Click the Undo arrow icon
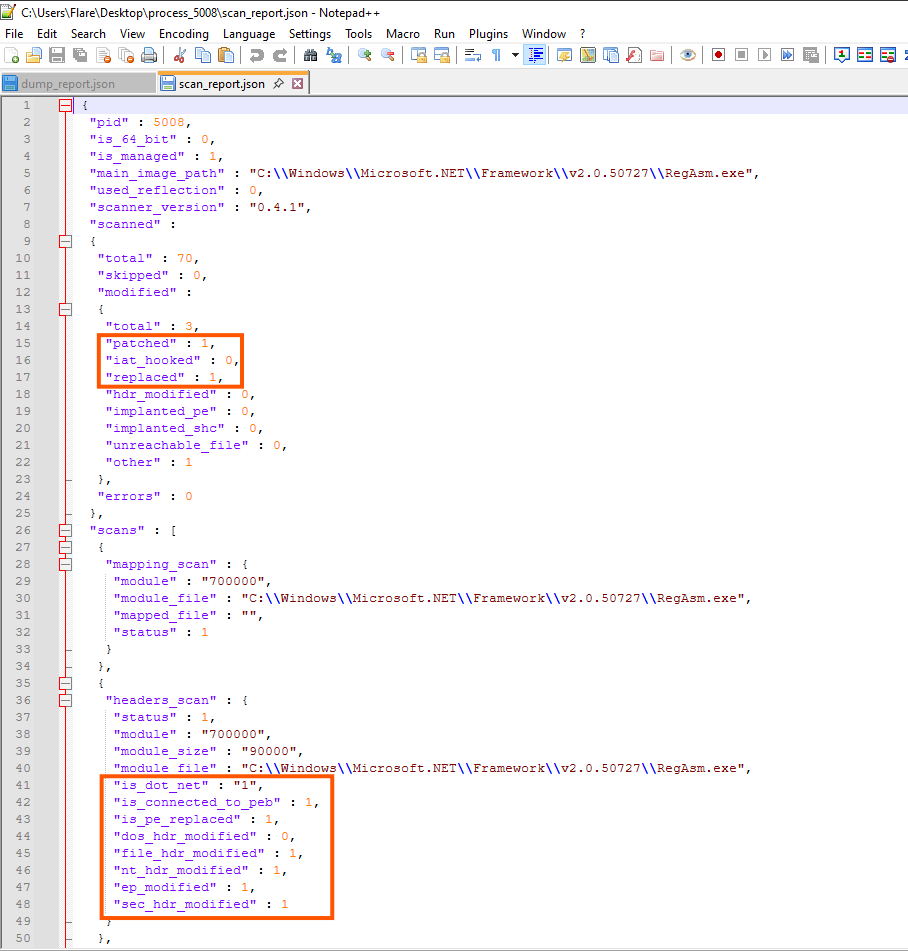Screen dimensions: 908x951 tap(257, 55)
